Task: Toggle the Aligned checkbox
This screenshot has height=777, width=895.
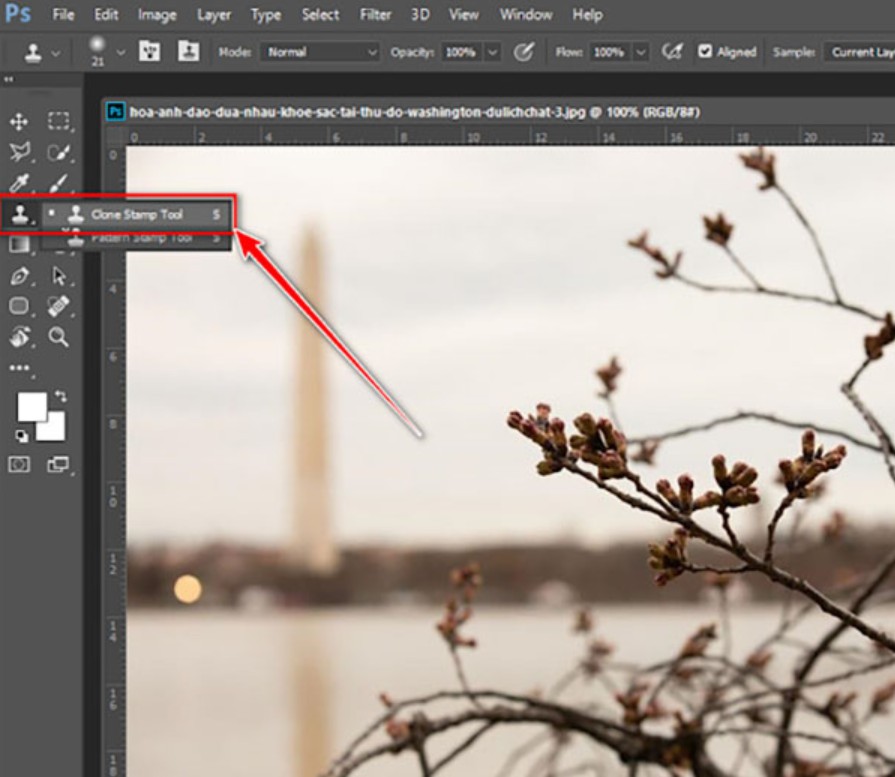Action: [x=705, y=52]
